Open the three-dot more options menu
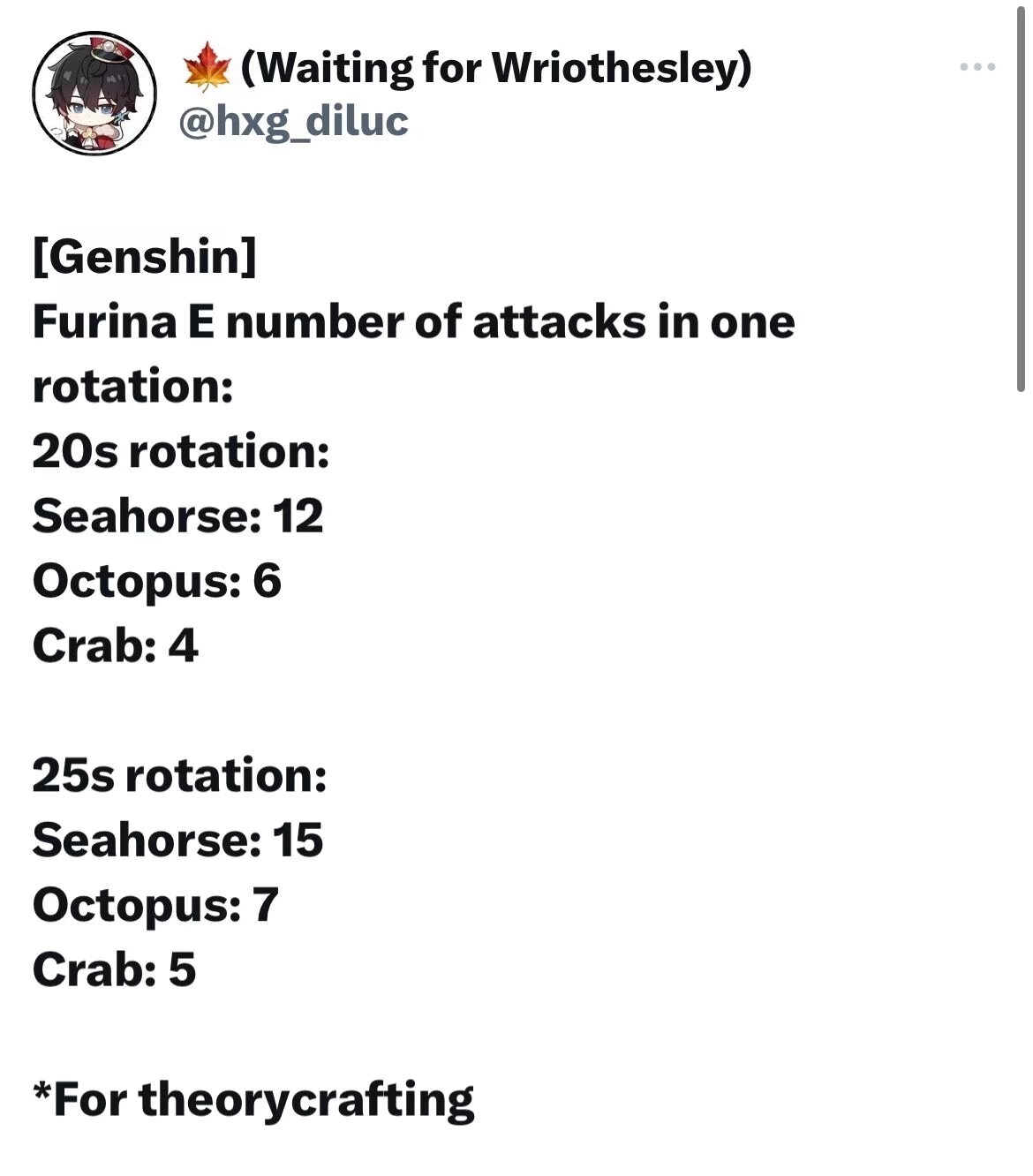1033x1176 pixels. [977, 67]
